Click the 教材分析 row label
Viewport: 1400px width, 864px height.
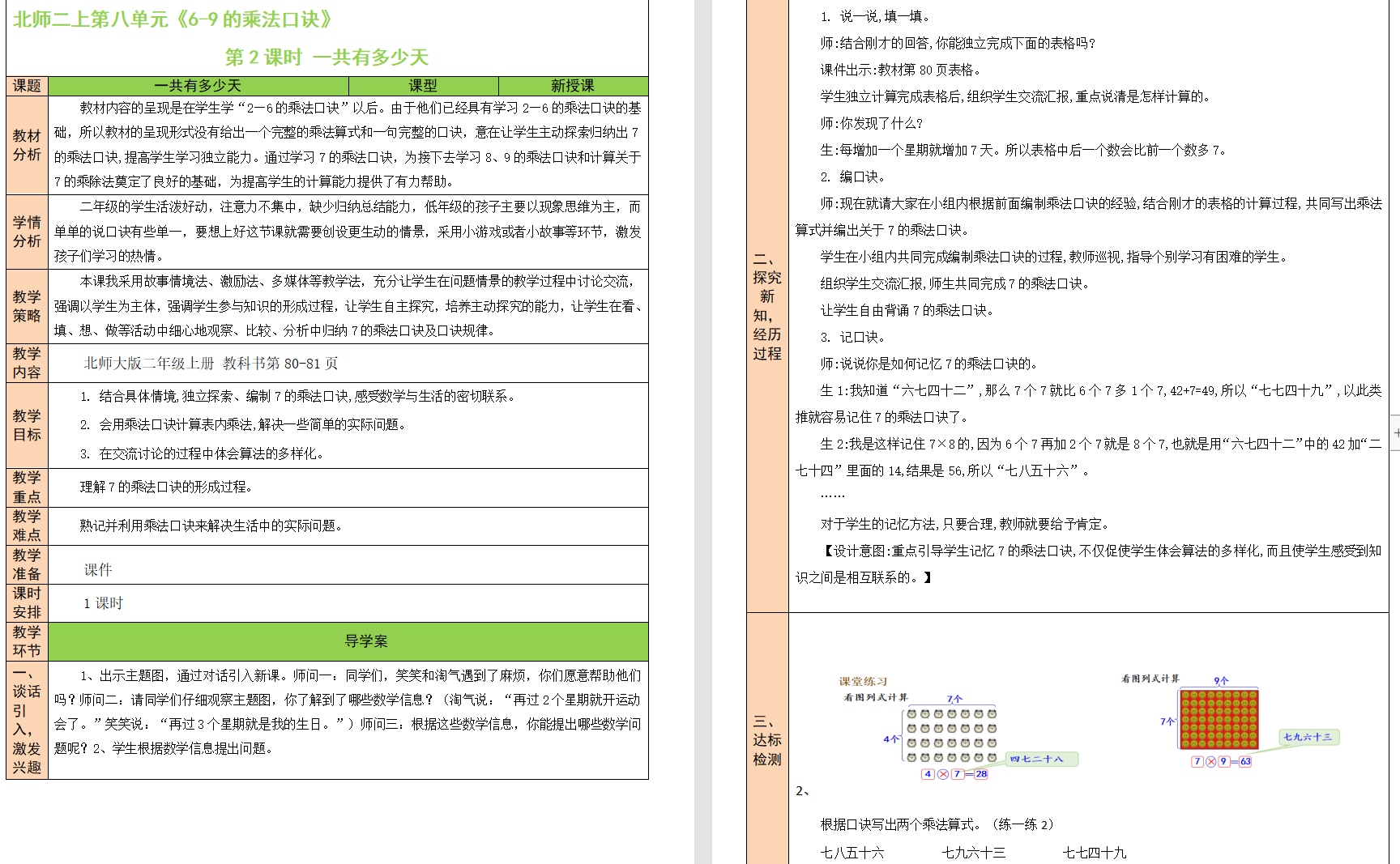click(28, 145)
